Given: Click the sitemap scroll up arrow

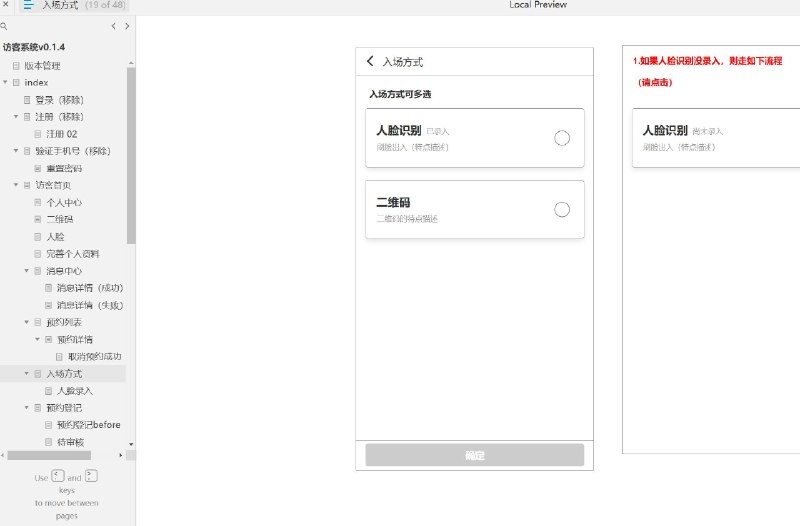Looking at the screenshot, I should click(x=131, y=63).
